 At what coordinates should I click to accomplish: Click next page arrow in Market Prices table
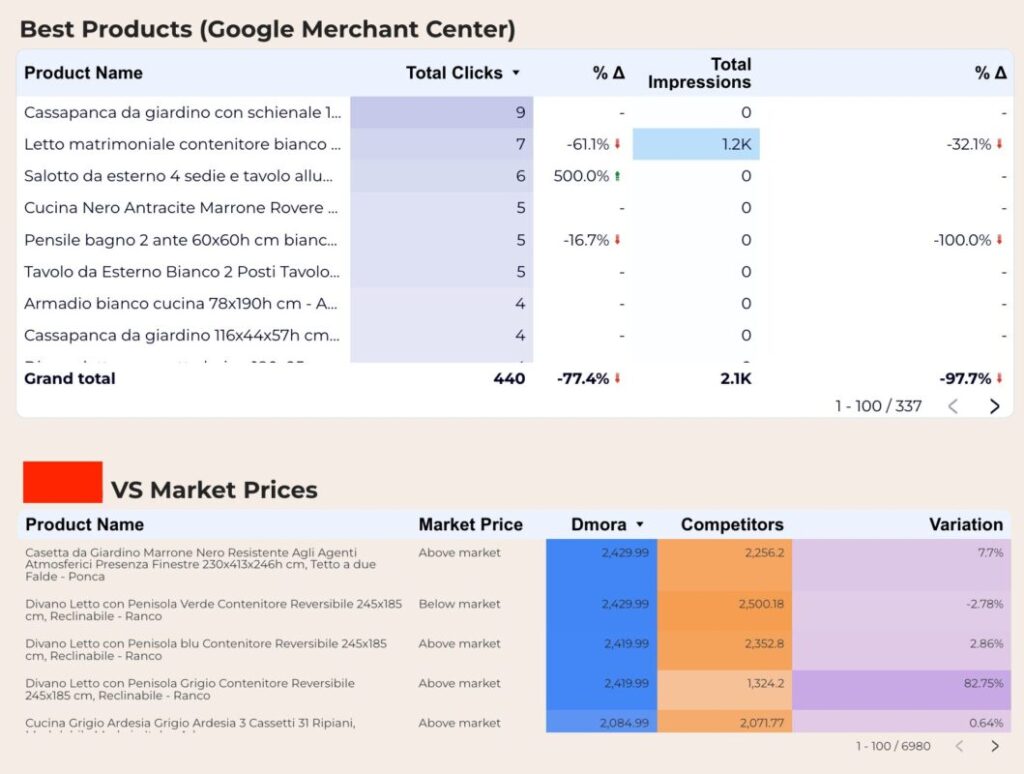(995, 746)
